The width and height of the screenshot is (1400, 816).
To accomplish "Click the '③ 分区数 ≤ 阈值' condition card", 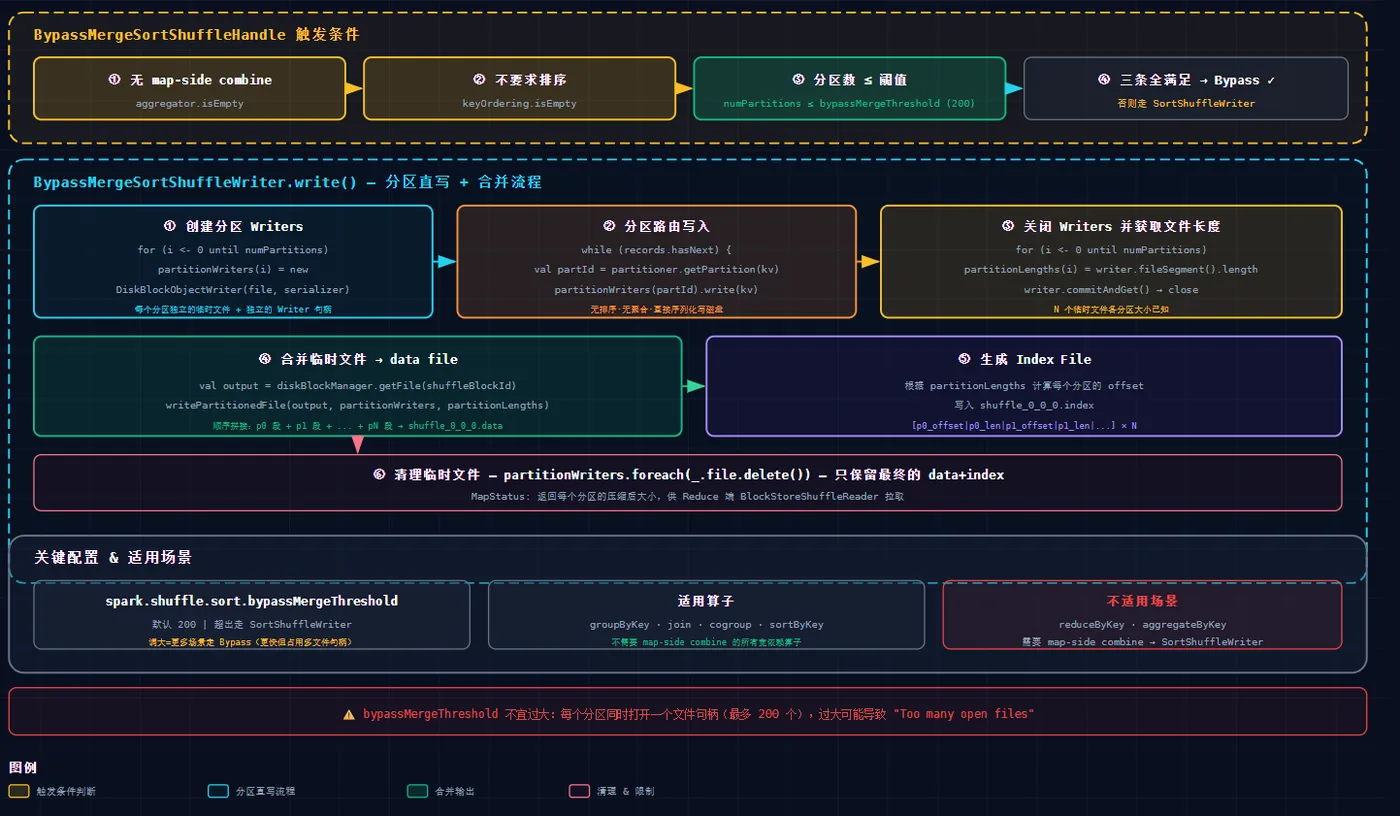I will point(849,88).
